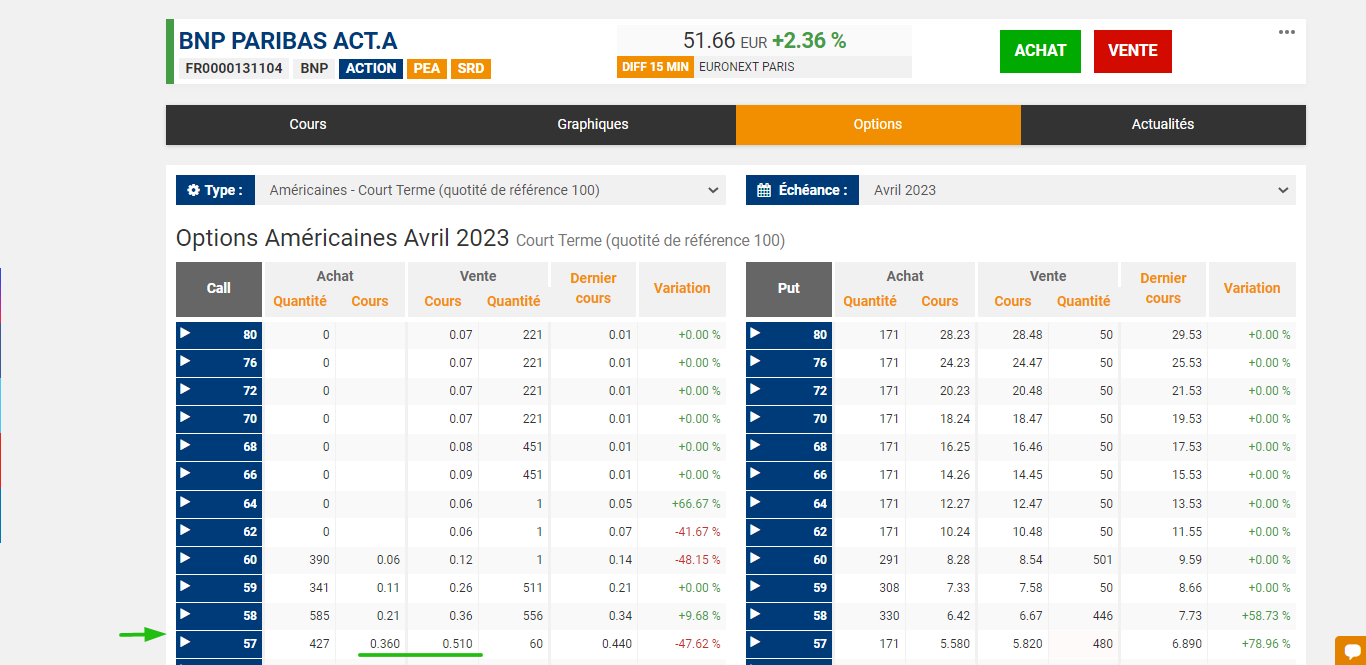This screenshot has width=1366, height=665.
Task: Click the gear icon beside Type label
Action: pyautogui.click(x=194, y=190)
